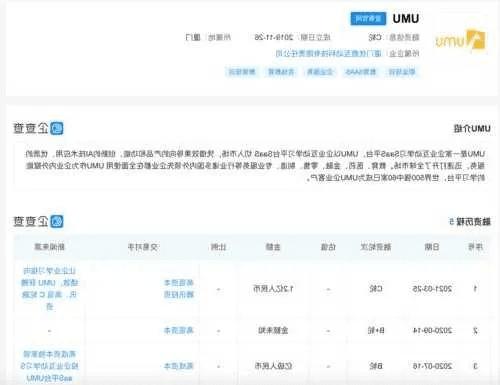Click the amount cell 1.2亿人民币
The width and height of the screenshot is (500, 385).
click(273, 289)
